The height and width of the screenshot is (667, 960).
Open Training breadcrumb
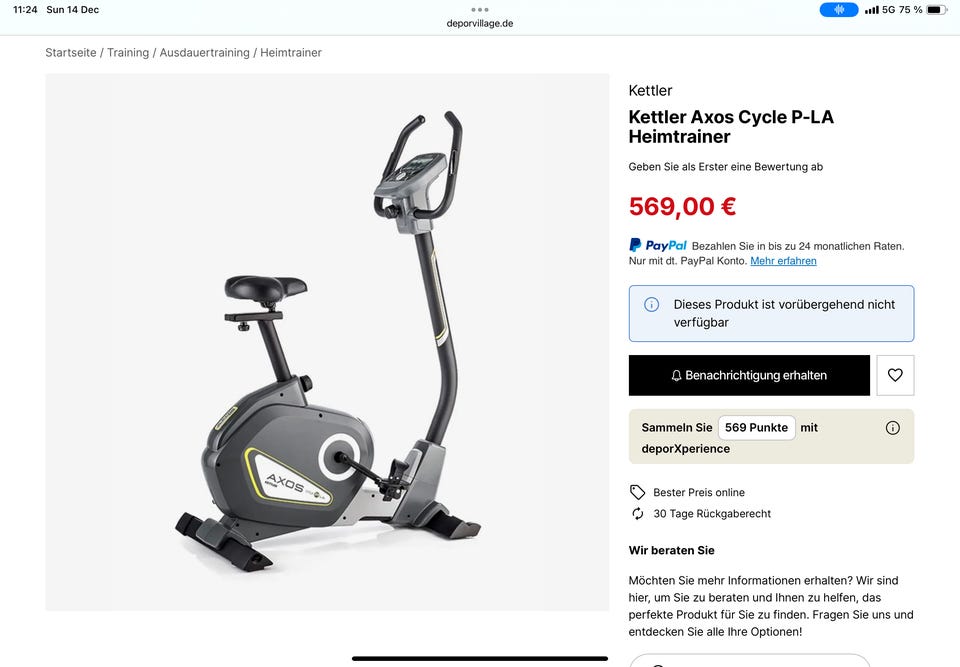pos(128,53)
